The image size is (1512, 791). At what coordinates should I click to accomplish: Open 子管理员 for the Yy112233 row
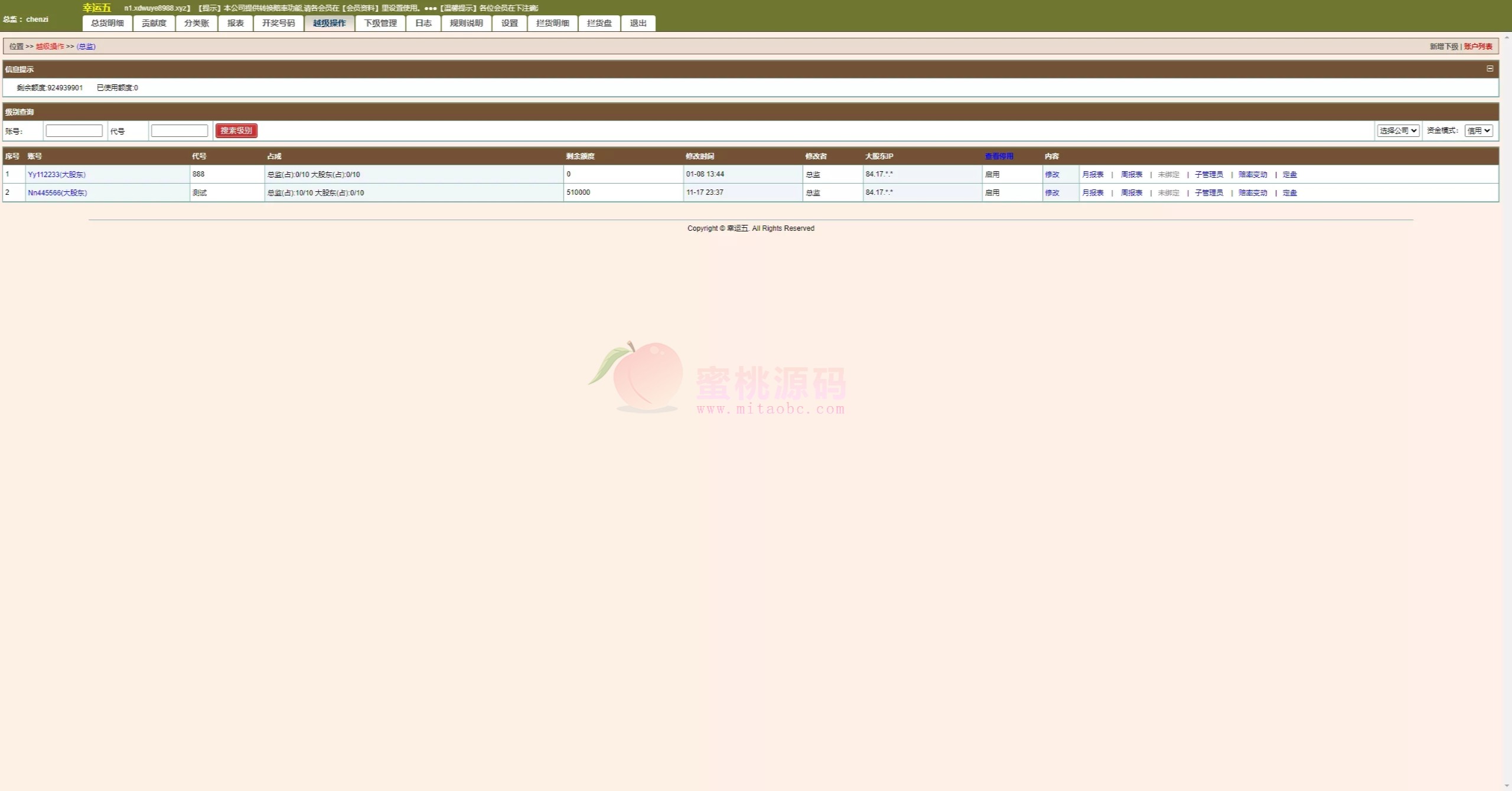[x=1208, y=174]
